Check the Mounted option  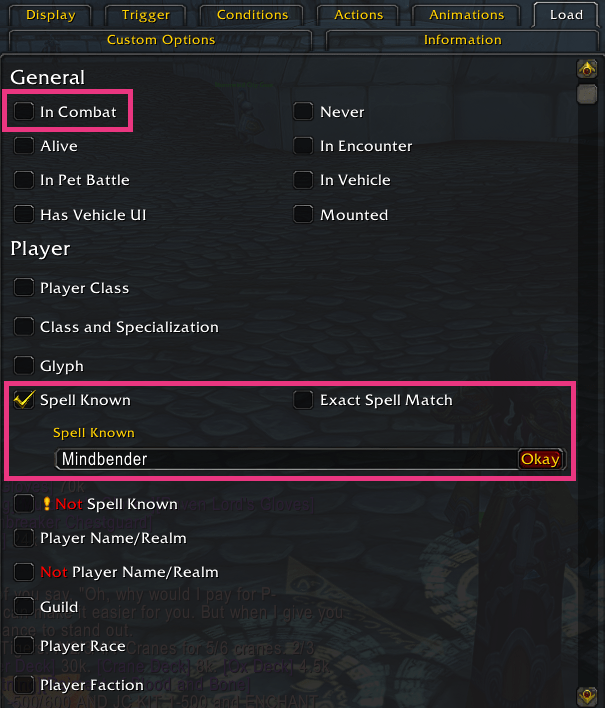pyautogui.click(x=303, y=215)
